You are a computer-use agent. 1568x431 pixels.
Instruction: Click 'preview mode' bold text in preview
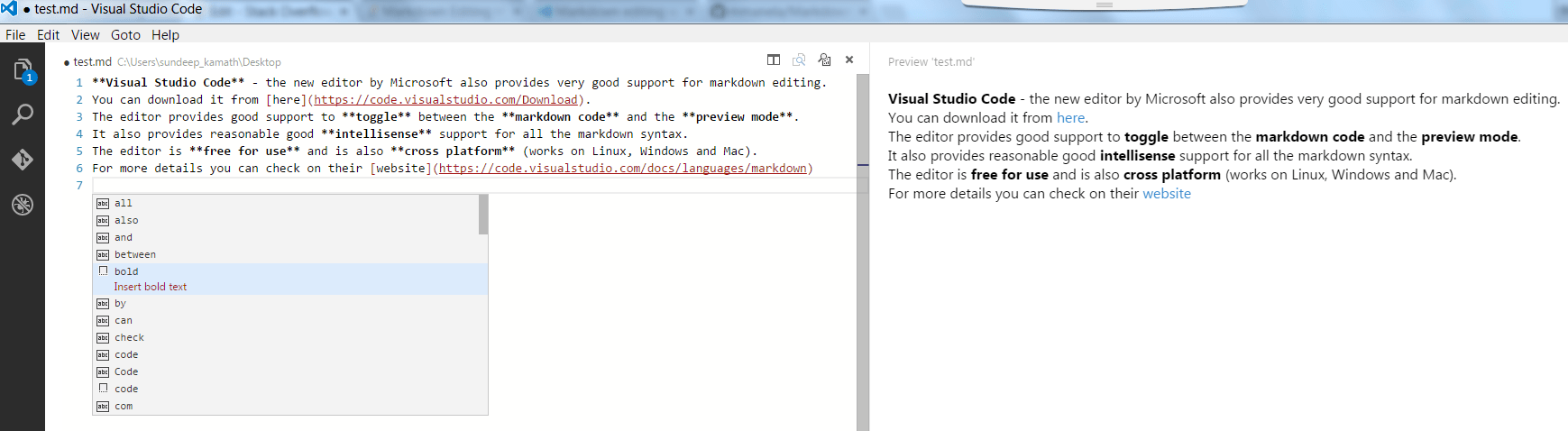pos(1470,137)
